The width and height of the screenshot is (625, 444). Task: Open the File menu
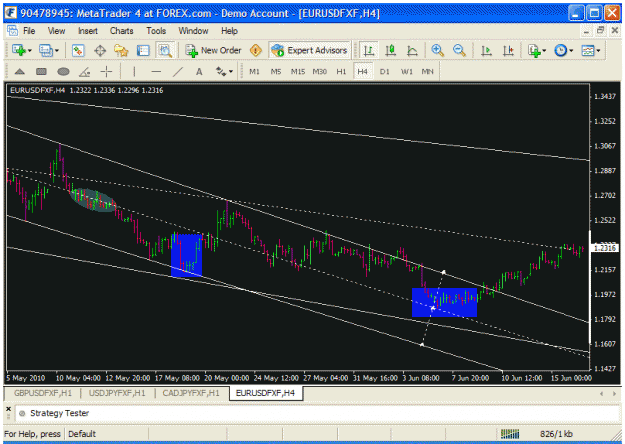pos(29,31)
